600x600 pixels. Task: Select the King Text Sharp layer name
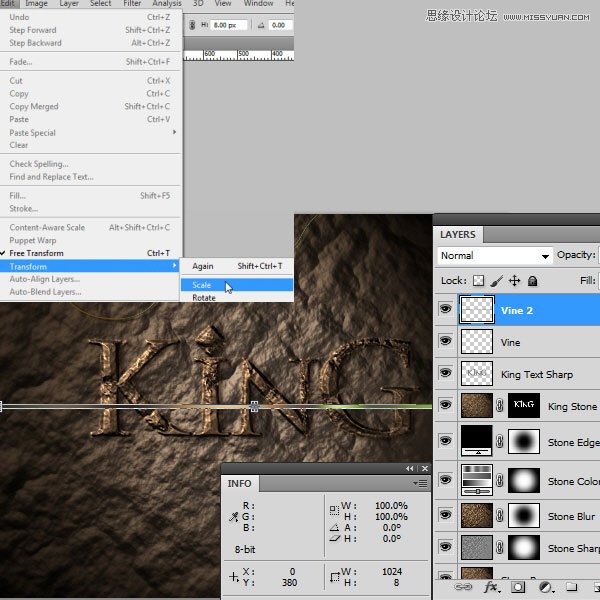537,374
